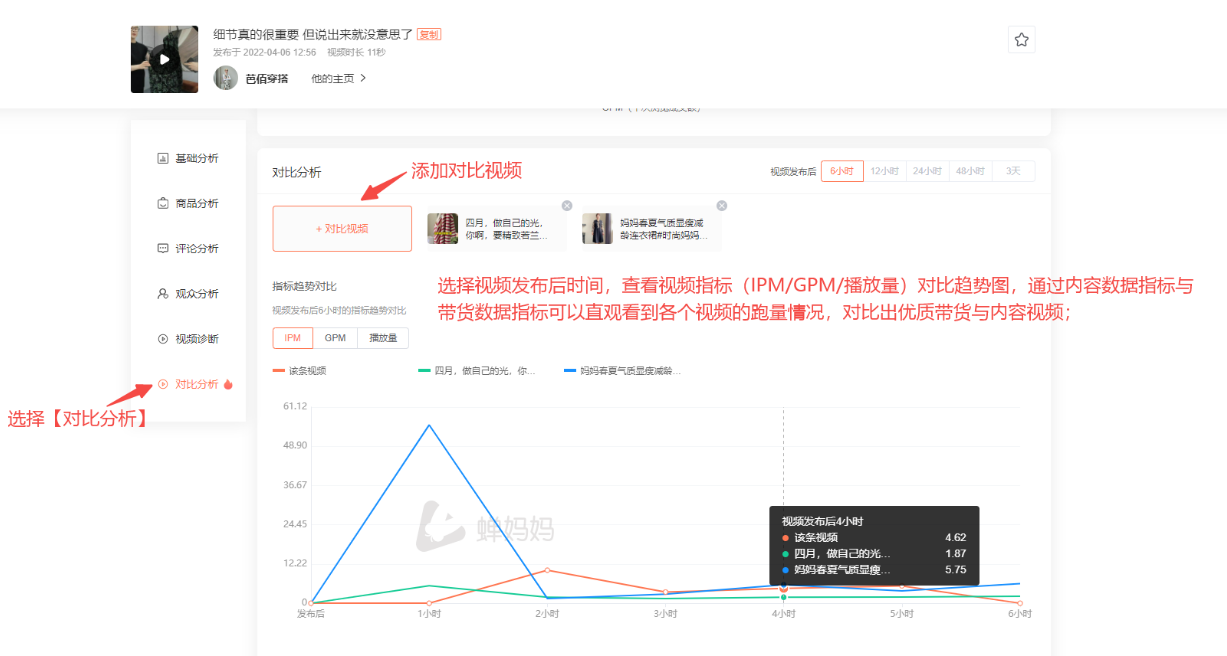
Task: Open 他的主页 link
Action: point(338,78)
